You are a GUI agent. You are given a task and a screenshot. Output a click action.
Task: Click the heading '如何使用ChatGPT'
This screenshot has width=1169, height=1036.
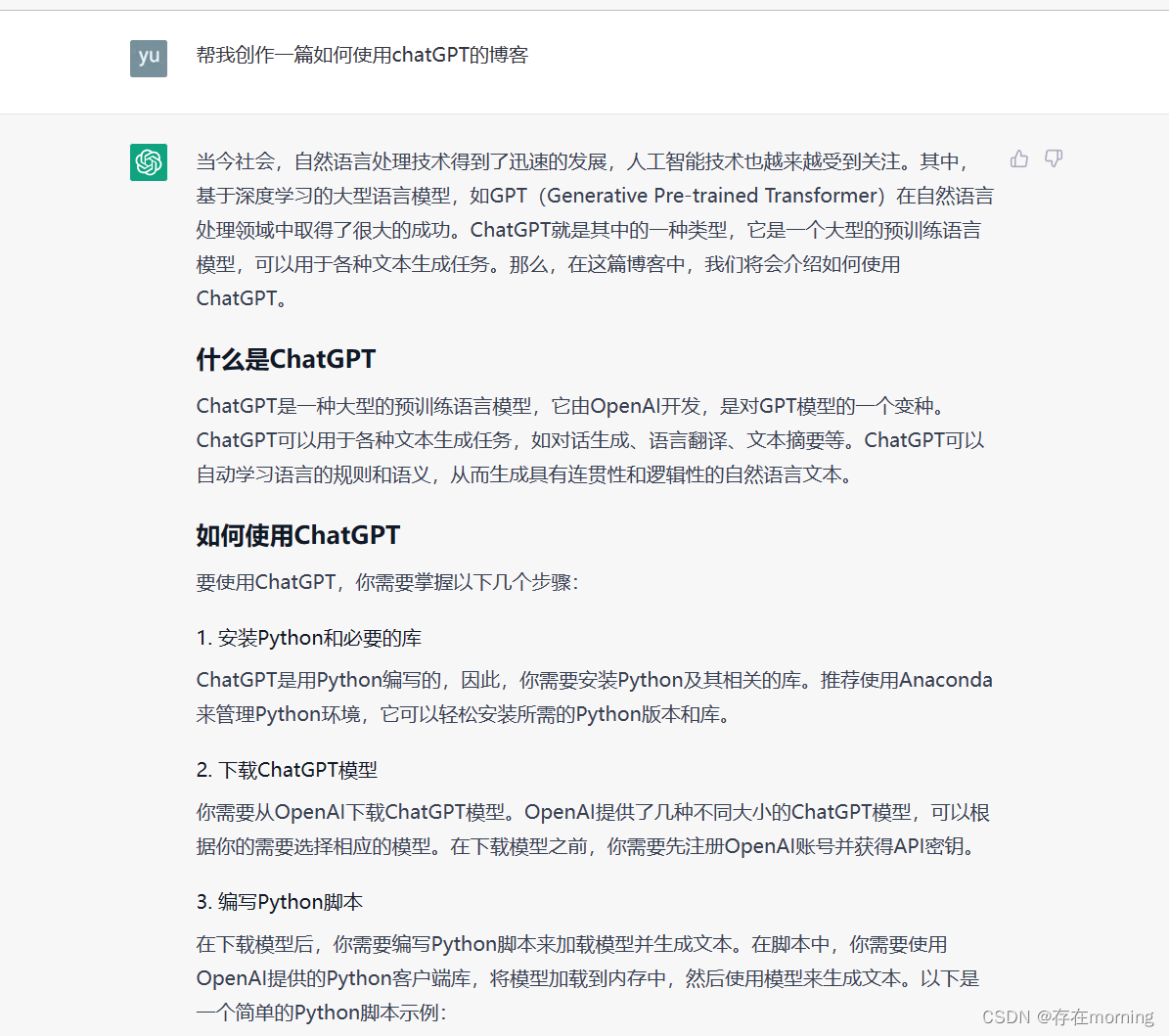298,535
